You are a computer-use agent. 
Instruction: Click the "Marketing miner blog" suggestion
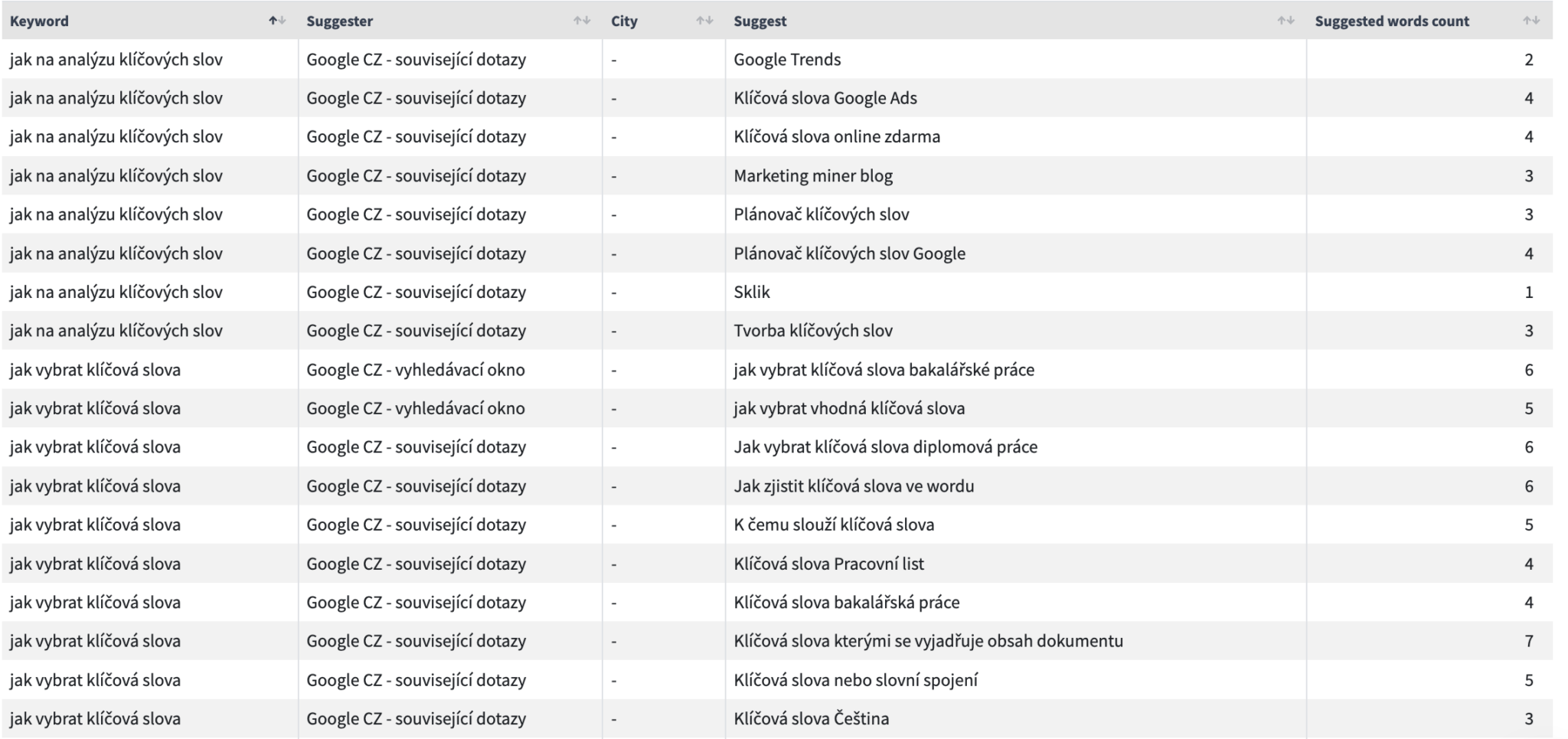[x=813, y=176]
